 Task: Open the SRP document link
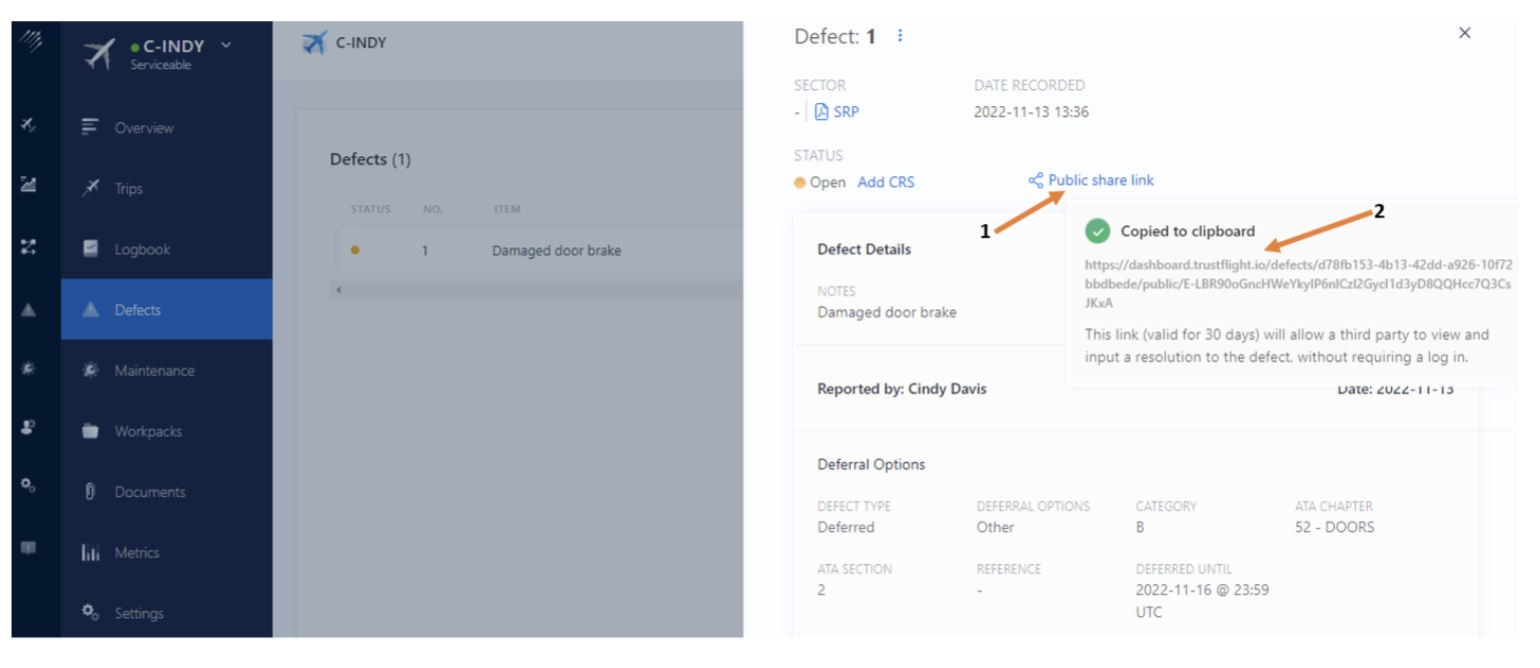846,112
